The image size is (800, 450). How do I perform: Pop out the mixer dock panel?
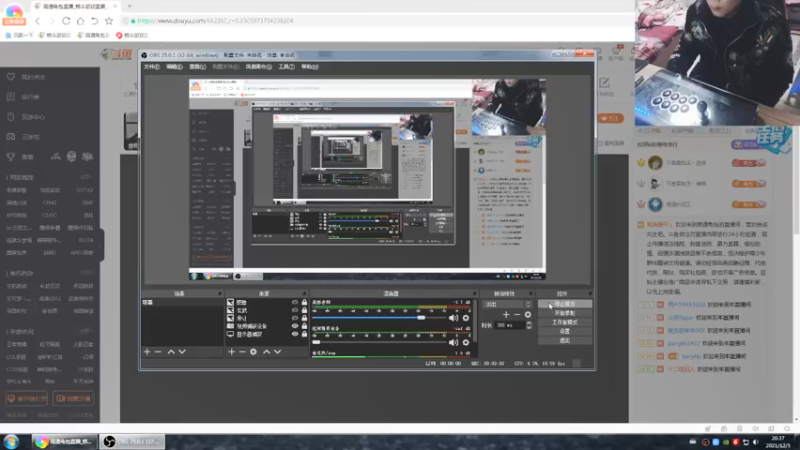point(474,294)
